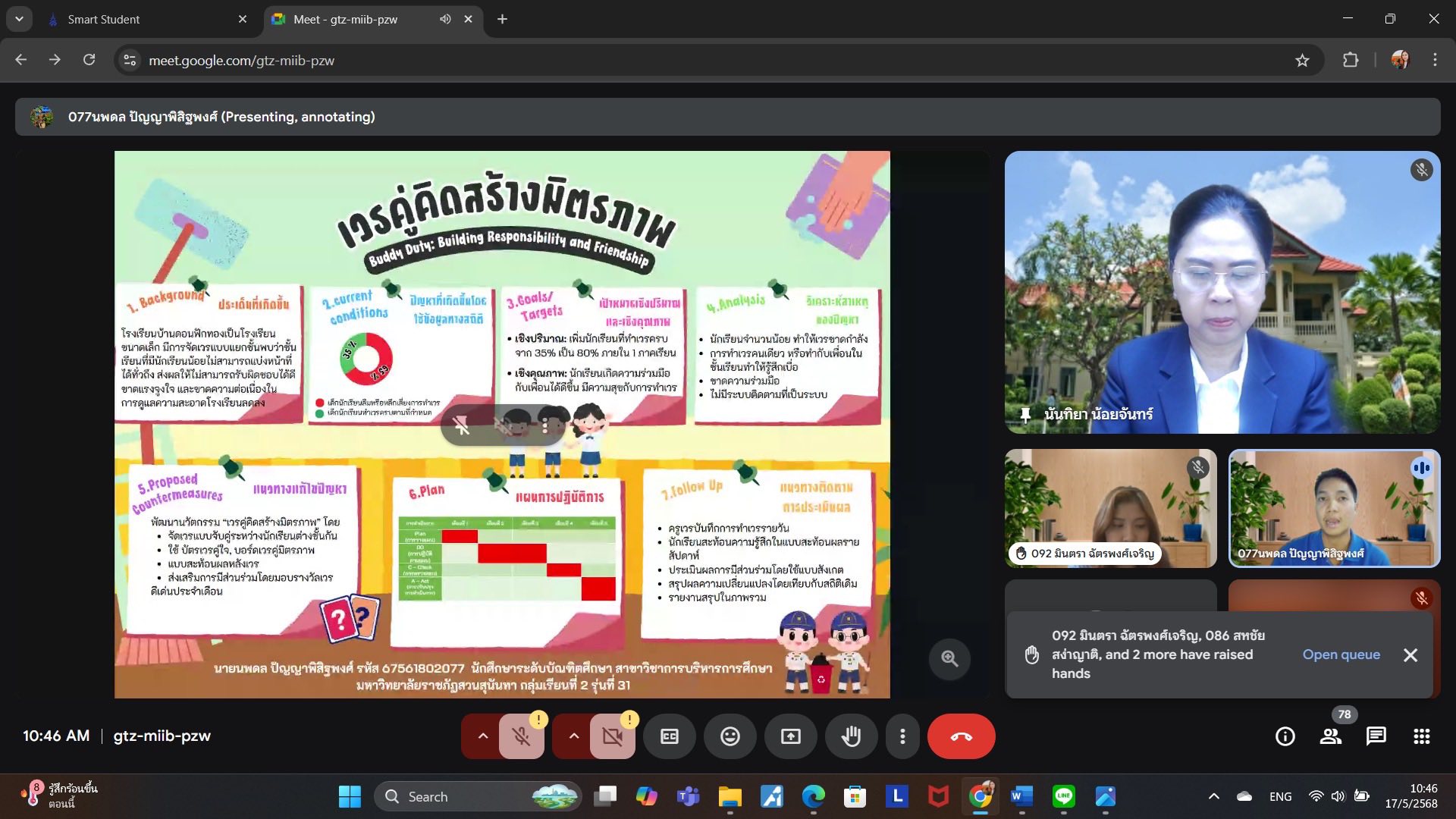Switch ENG input language

tap(1281, 797)
